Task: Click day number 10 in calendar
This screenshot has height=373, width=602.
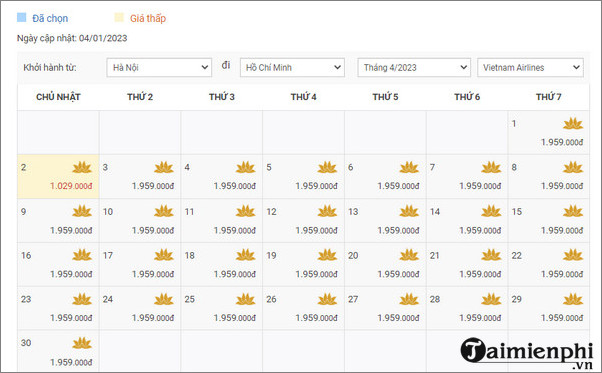Action: (x=108, y=212)
